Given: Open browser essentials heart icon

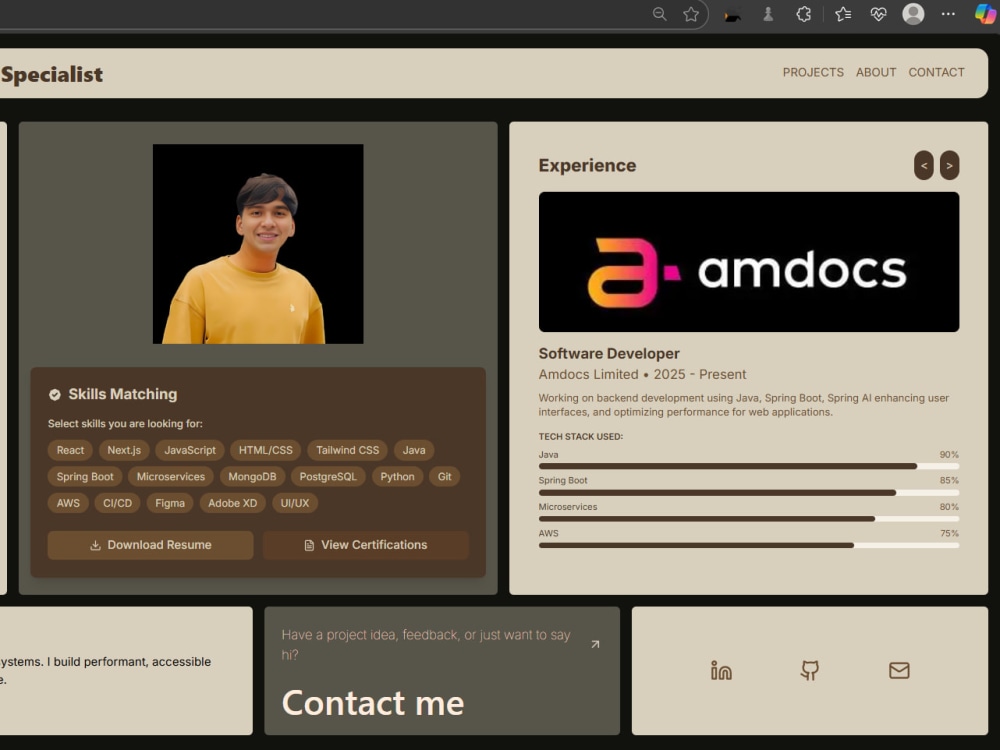Looking at the screenshot, I should pos(878,14).
